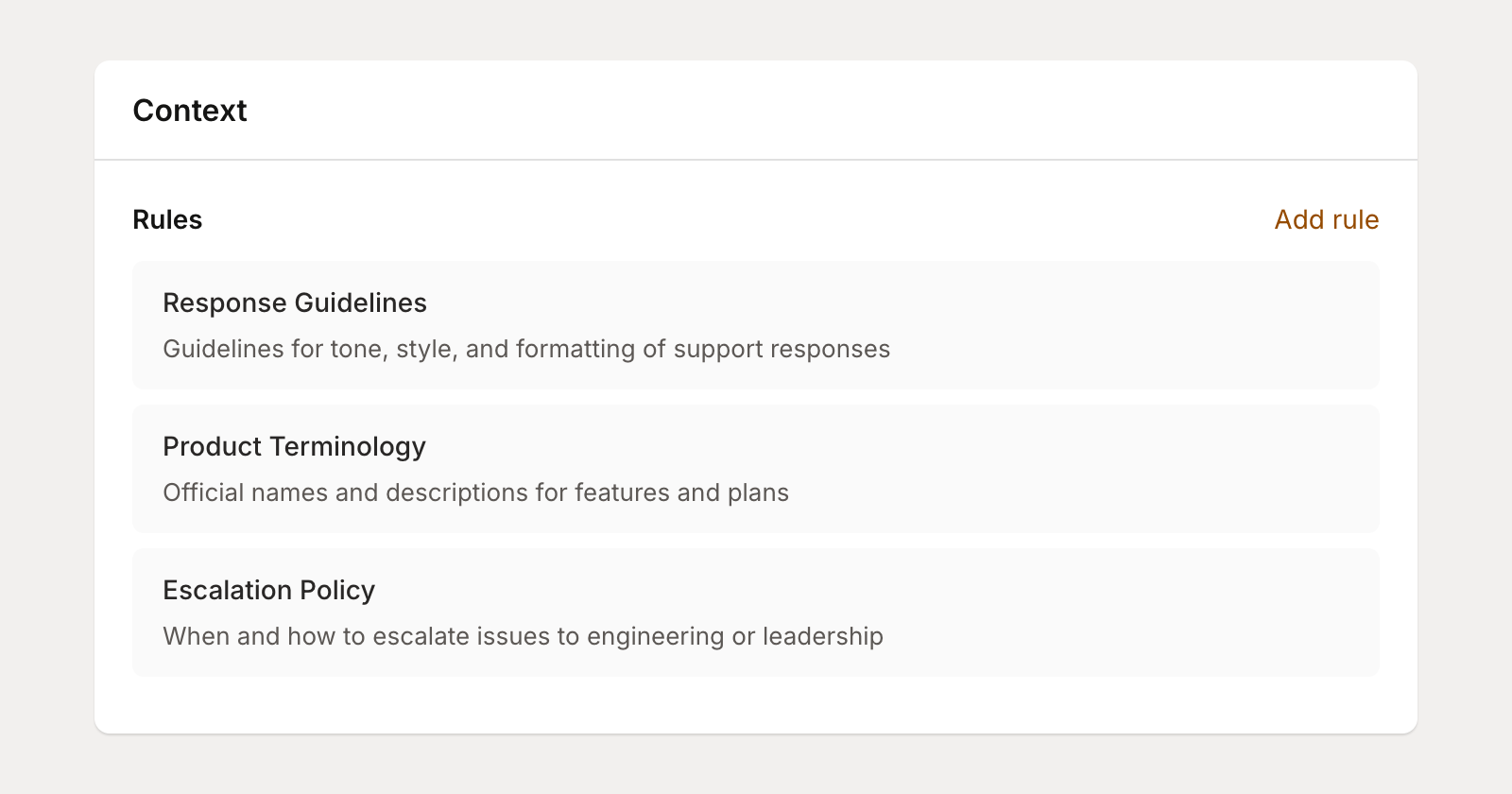This screenshot has height=794, width=1512.
Task: View details of the tone and style guidelines
Action: coord(756,325)
